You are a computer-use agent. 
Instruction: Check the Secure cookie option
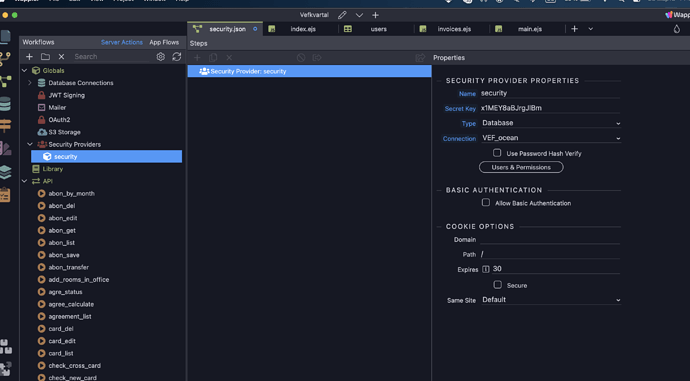(x=497, y=285)
